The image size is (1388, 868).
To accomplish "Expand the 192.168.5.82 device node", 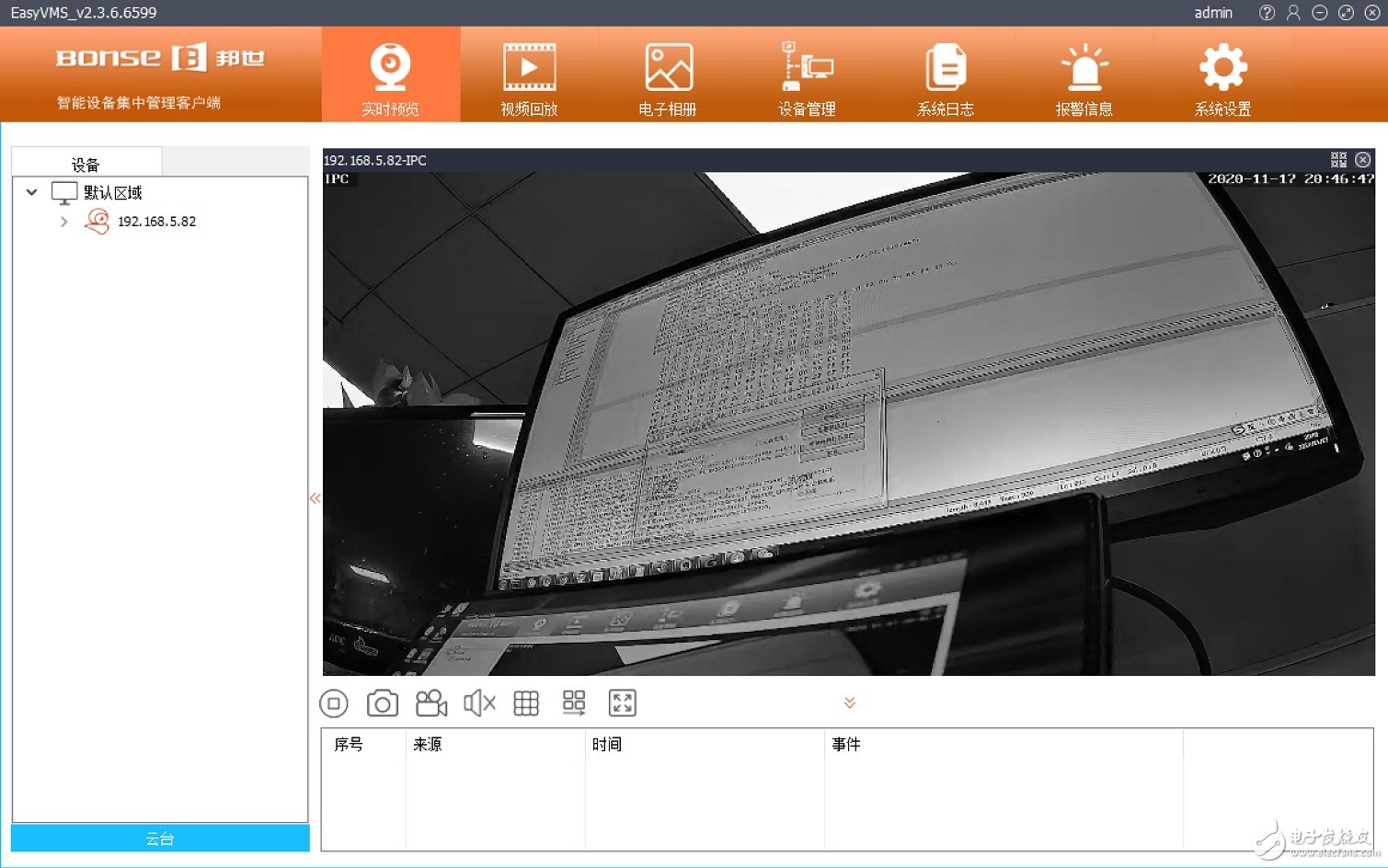I will pyautogui.click(x=63, y=222).
